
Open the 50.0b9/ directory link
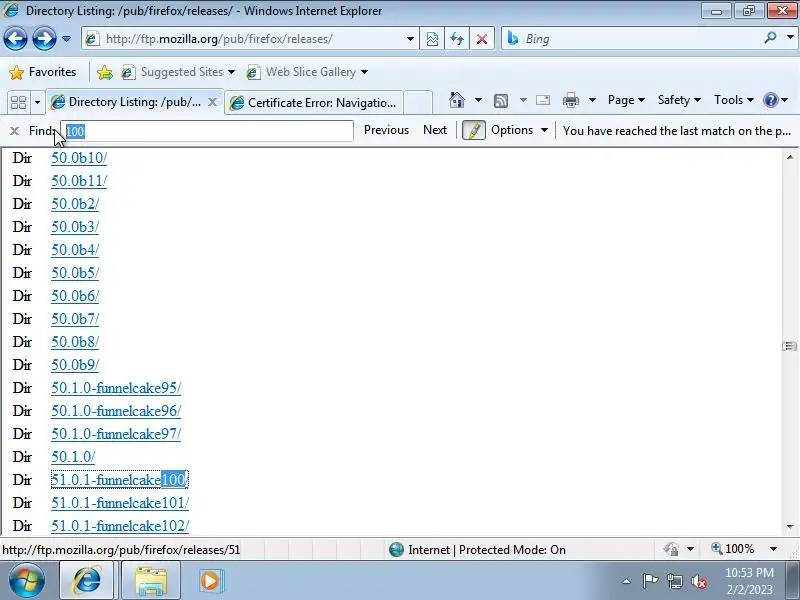(x=75, y=365)
